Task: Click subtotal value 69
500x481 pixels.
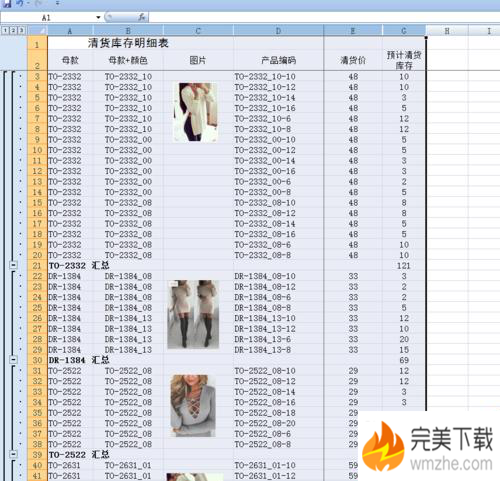Action: 404,360
